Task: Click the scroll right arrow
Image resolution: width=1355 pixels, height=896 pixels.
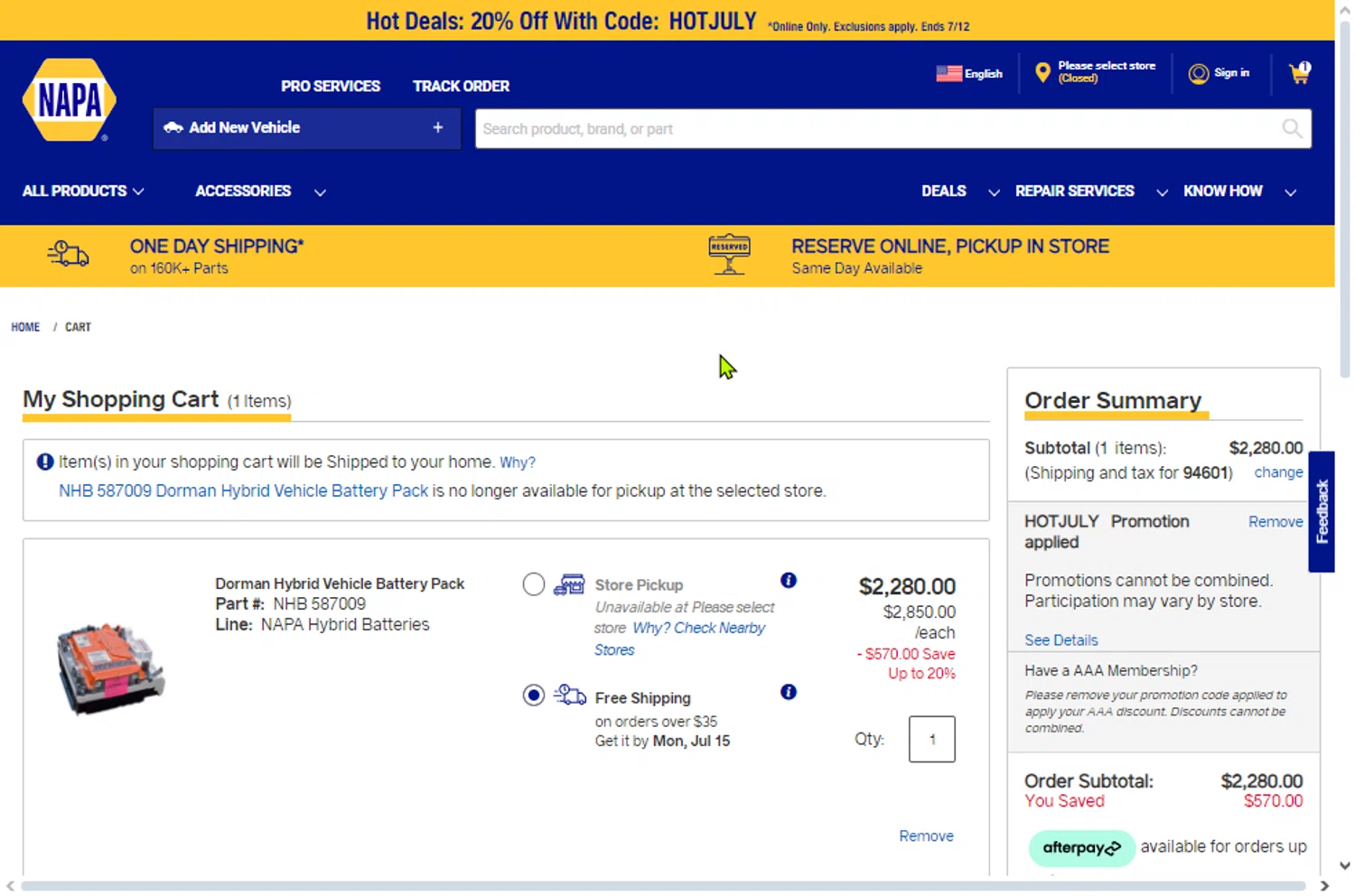Action: 1324,886
